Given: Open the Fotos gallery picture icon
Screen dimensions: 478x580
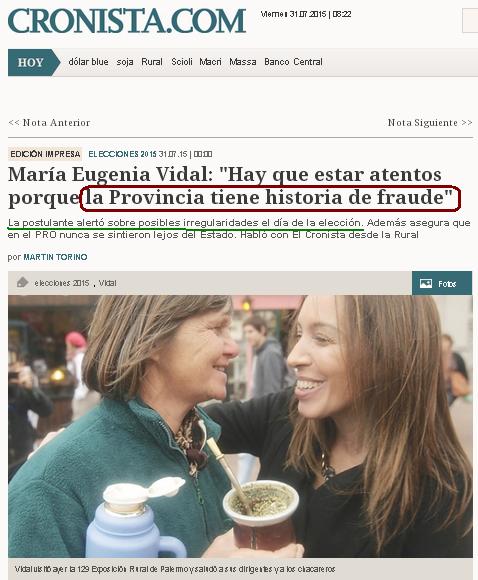Looking at the screenshot, I should [x=426, y=283].
